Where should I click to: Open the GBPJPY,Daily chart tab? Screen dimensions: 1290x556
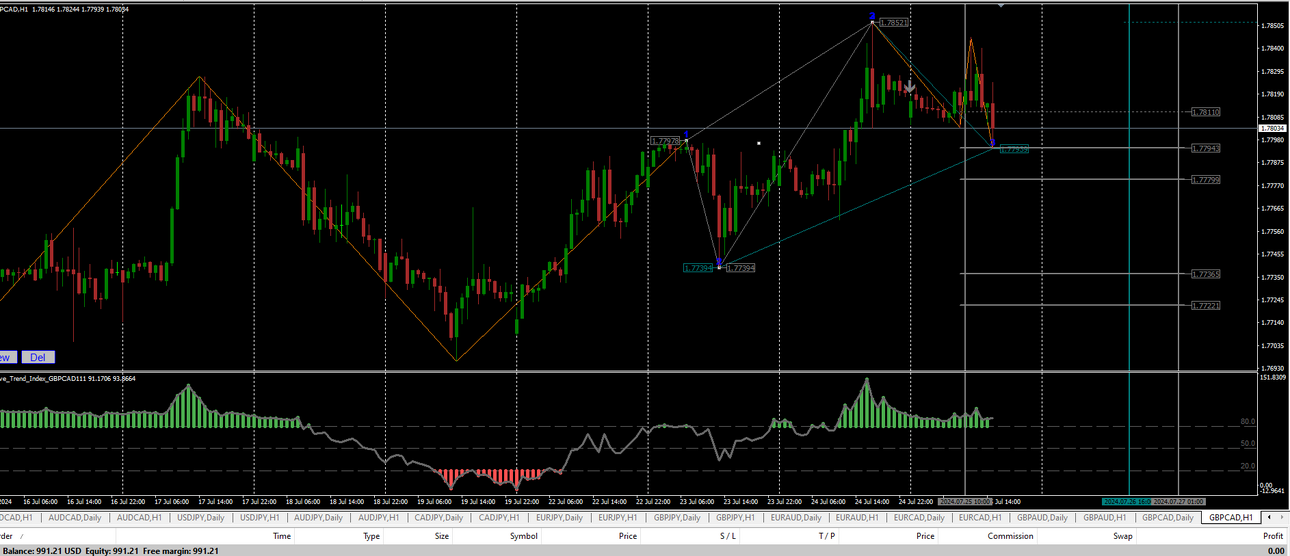[x=679, y=518]
